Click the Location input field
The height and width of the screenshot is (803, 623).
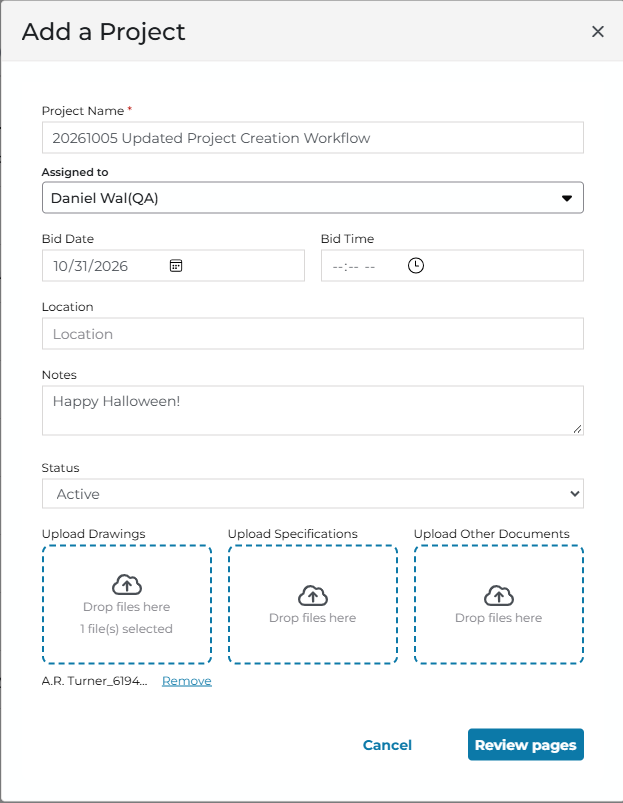(x=313, y=334)
